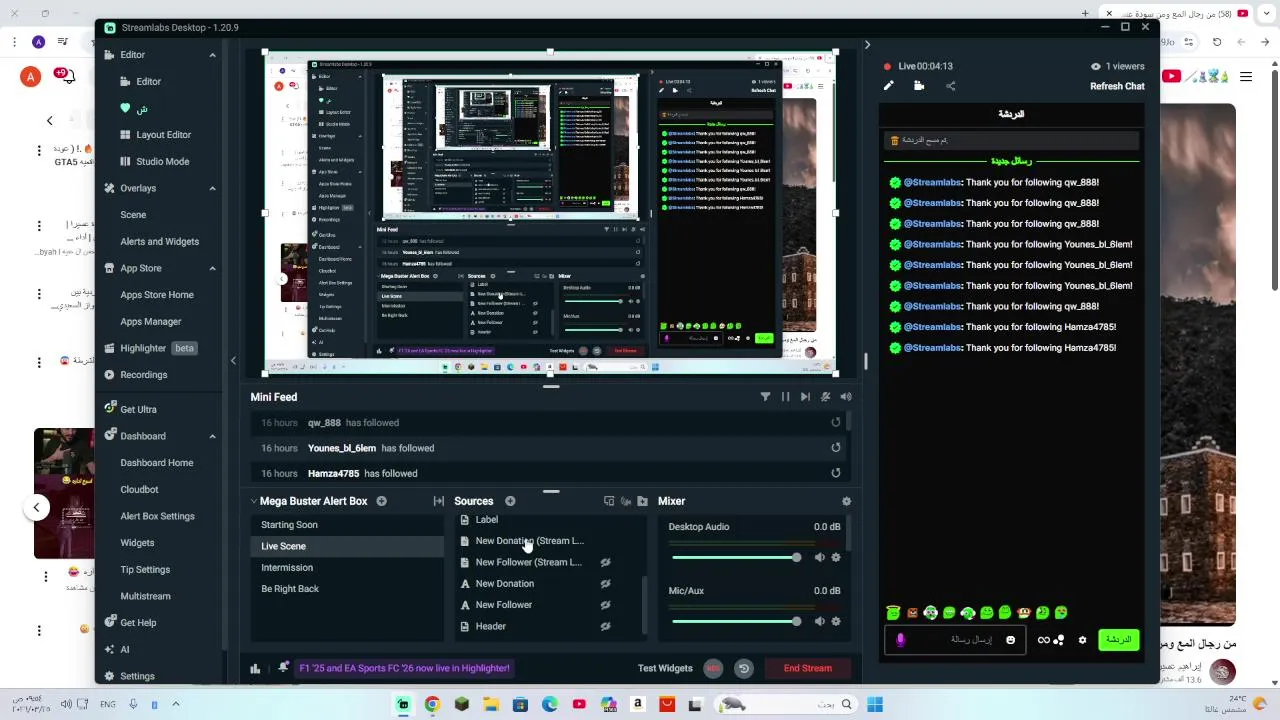Collapse the Overlays sidebar section
Image resolution: width=1280 pixels, height=720 pixels.
click(x=212, y=188)
